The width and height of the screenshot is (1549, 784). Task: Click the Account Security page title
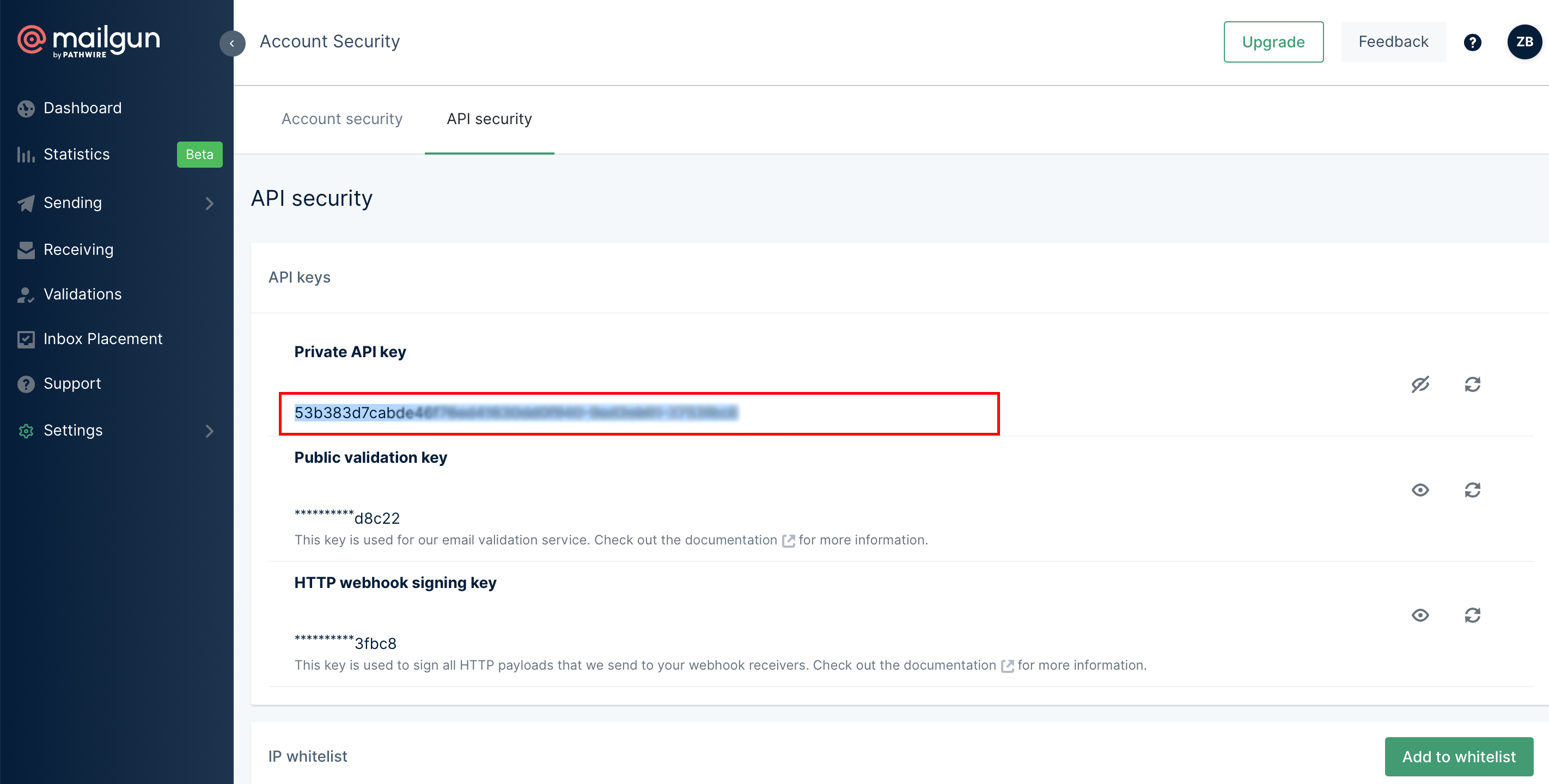(x=330, y=41)
